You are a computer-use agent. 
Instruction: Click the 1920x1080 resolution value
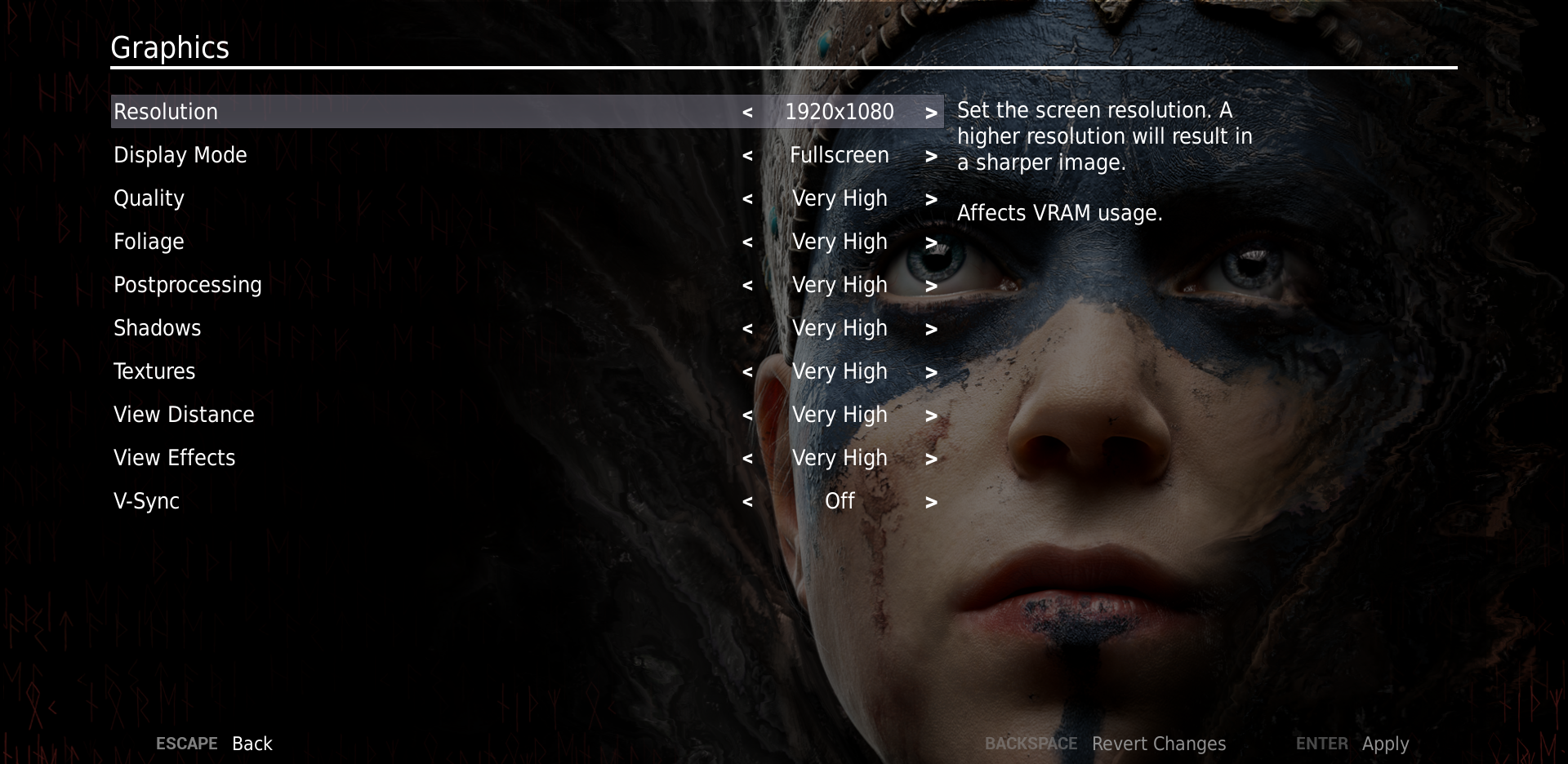pyautogui.click(x=839, y=112)
